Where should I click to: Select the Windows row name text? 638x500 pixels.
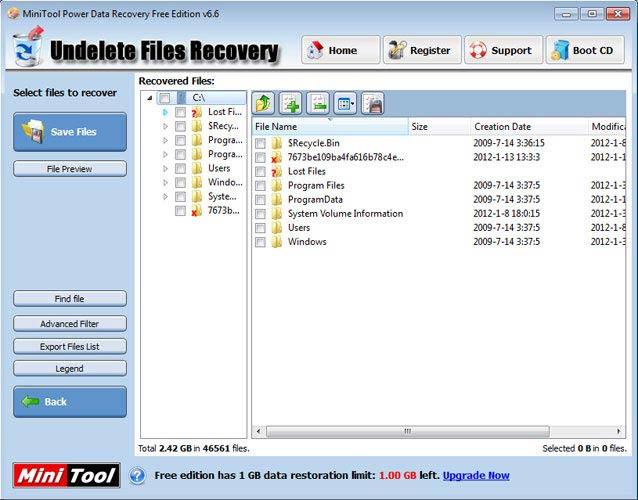(307, 242)
